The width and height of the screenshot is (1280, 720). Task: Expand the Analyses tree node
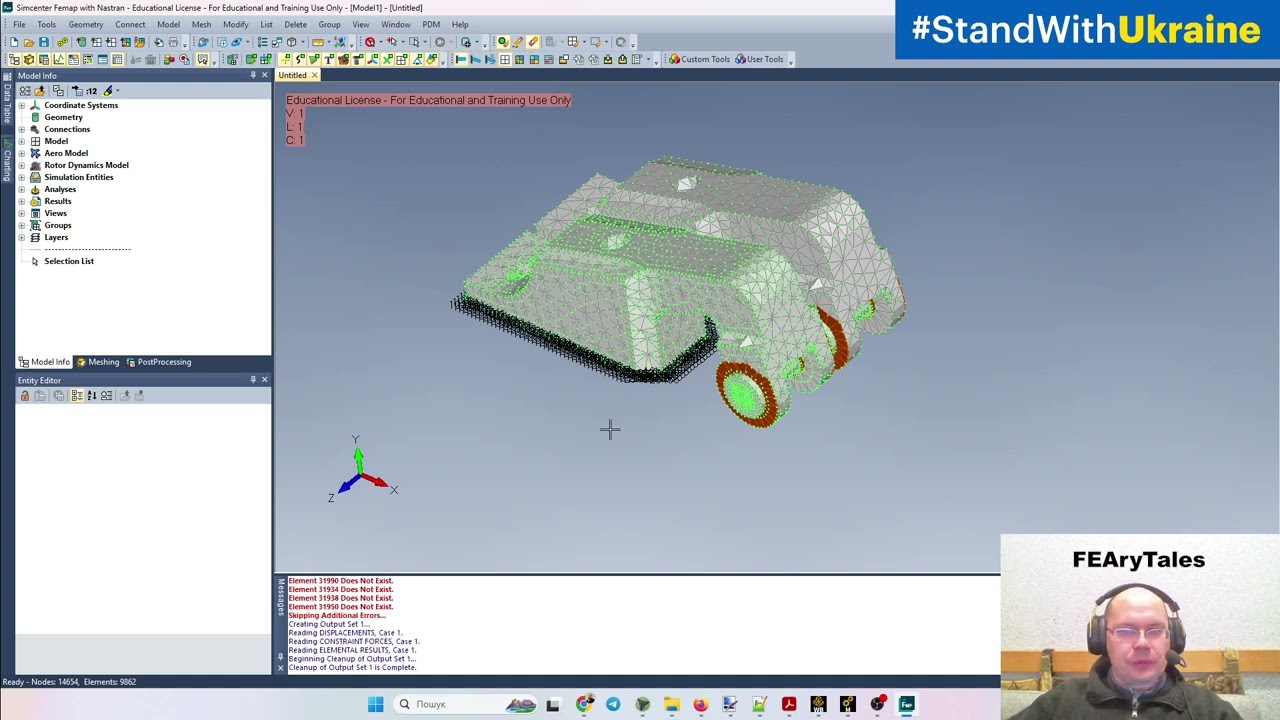[22, 189]
